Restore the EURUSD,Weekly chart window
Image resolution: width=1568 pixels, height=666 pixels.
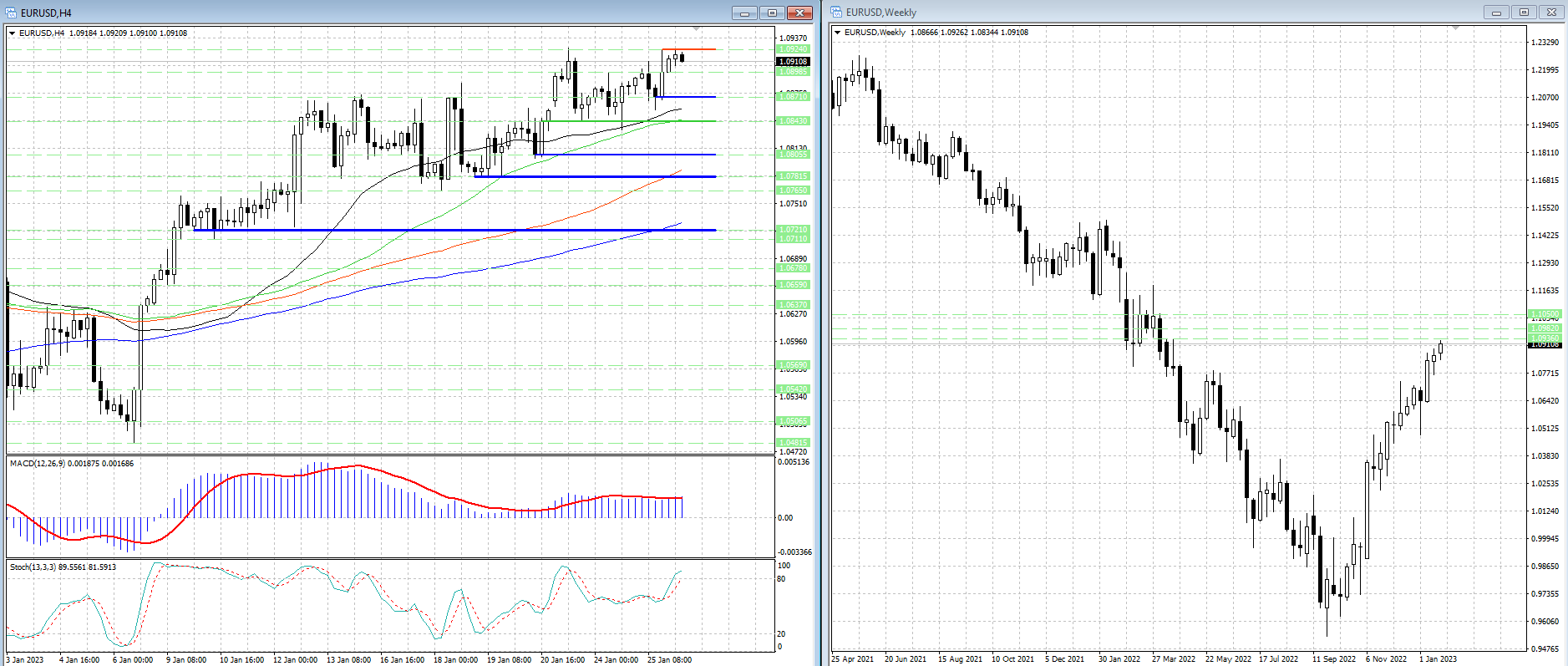[1524, 13]
